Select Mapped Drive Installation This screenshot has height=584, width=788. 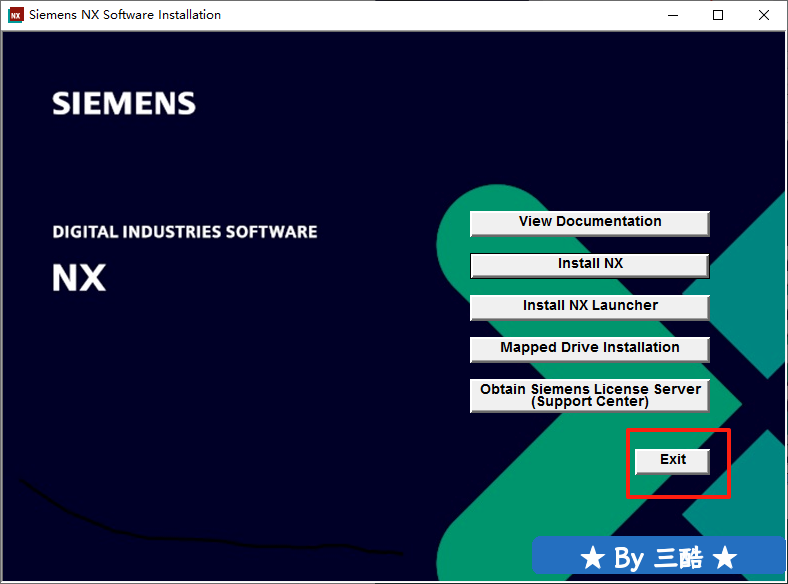589,349
